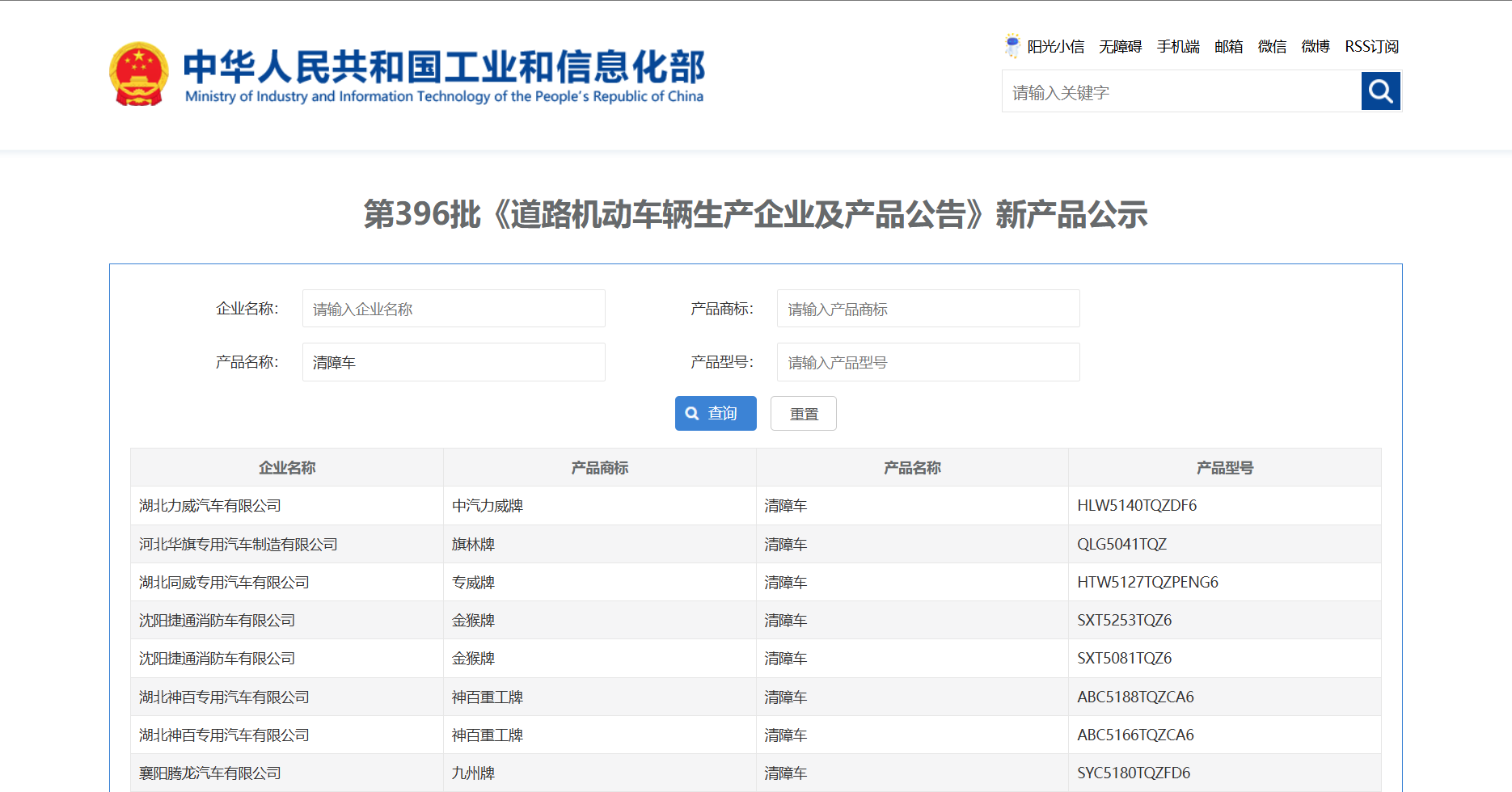Click the blue magnifier search icon
This screenshot has width=1512, height=792.
1380,91
